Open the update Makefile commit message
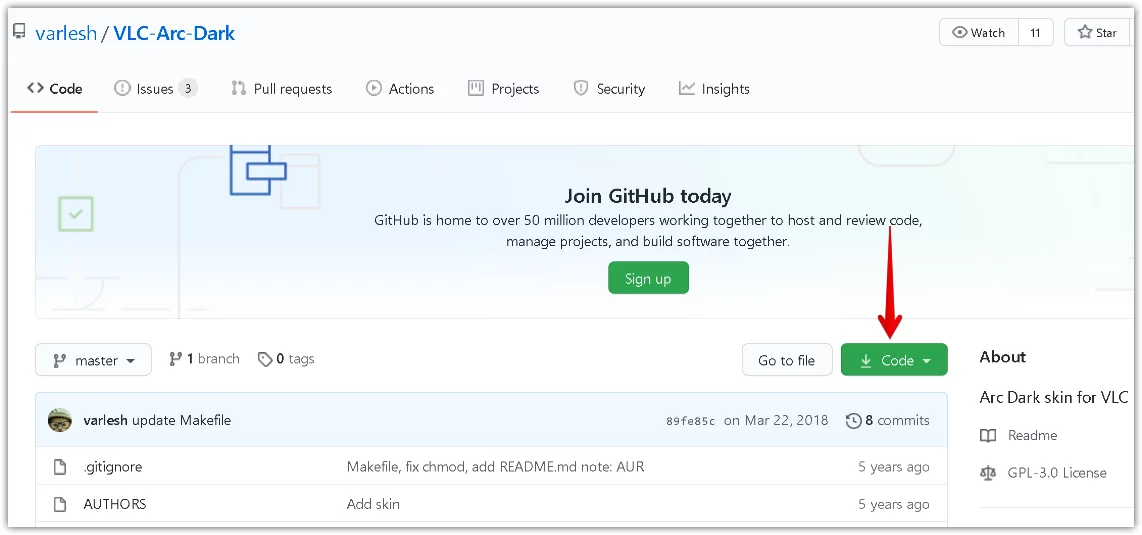 (x=181, y=420)
